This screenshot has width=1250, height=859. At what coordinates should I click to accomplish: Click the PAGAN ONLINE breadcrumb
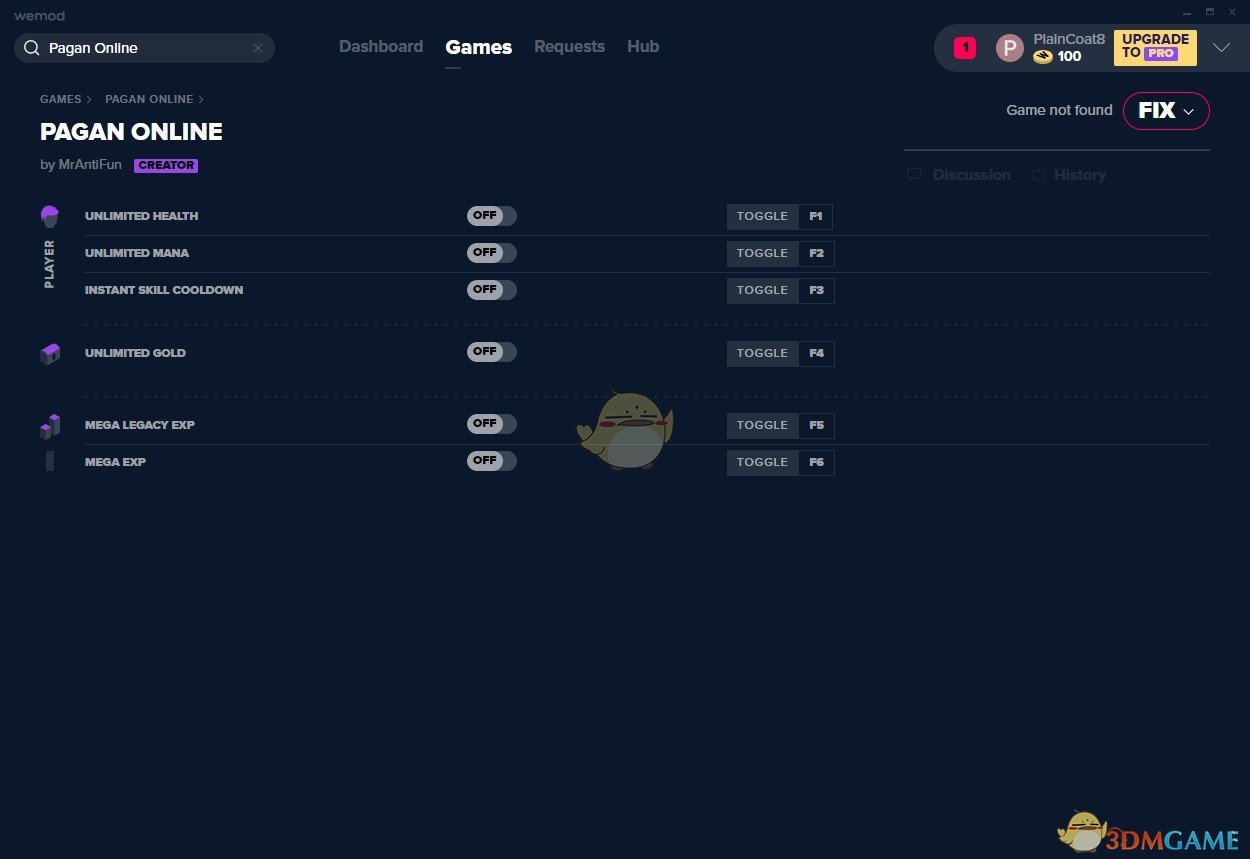coord(149,99)
